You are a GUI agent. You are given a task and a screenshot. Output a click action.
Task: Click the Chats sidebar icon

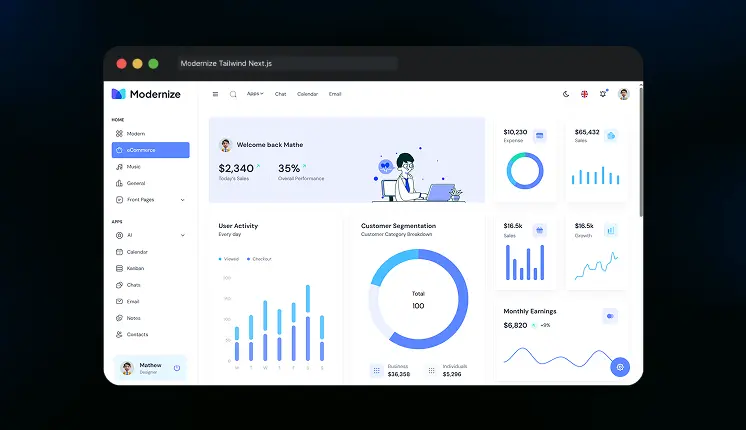tap(119, 285)
